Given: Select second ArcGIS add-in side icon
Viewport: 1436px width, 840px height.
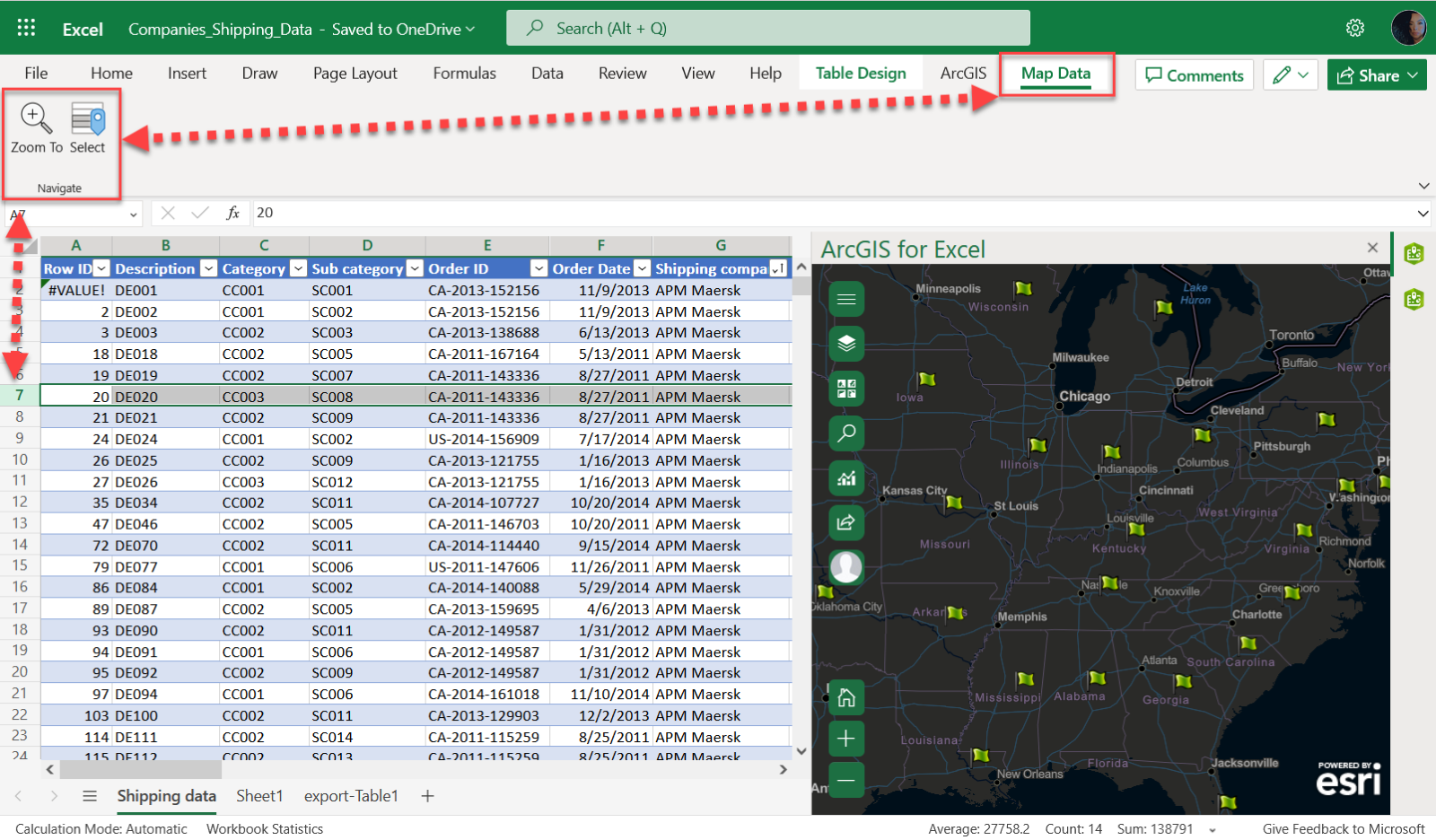Looking at the screenshot, I should 1414,299.
